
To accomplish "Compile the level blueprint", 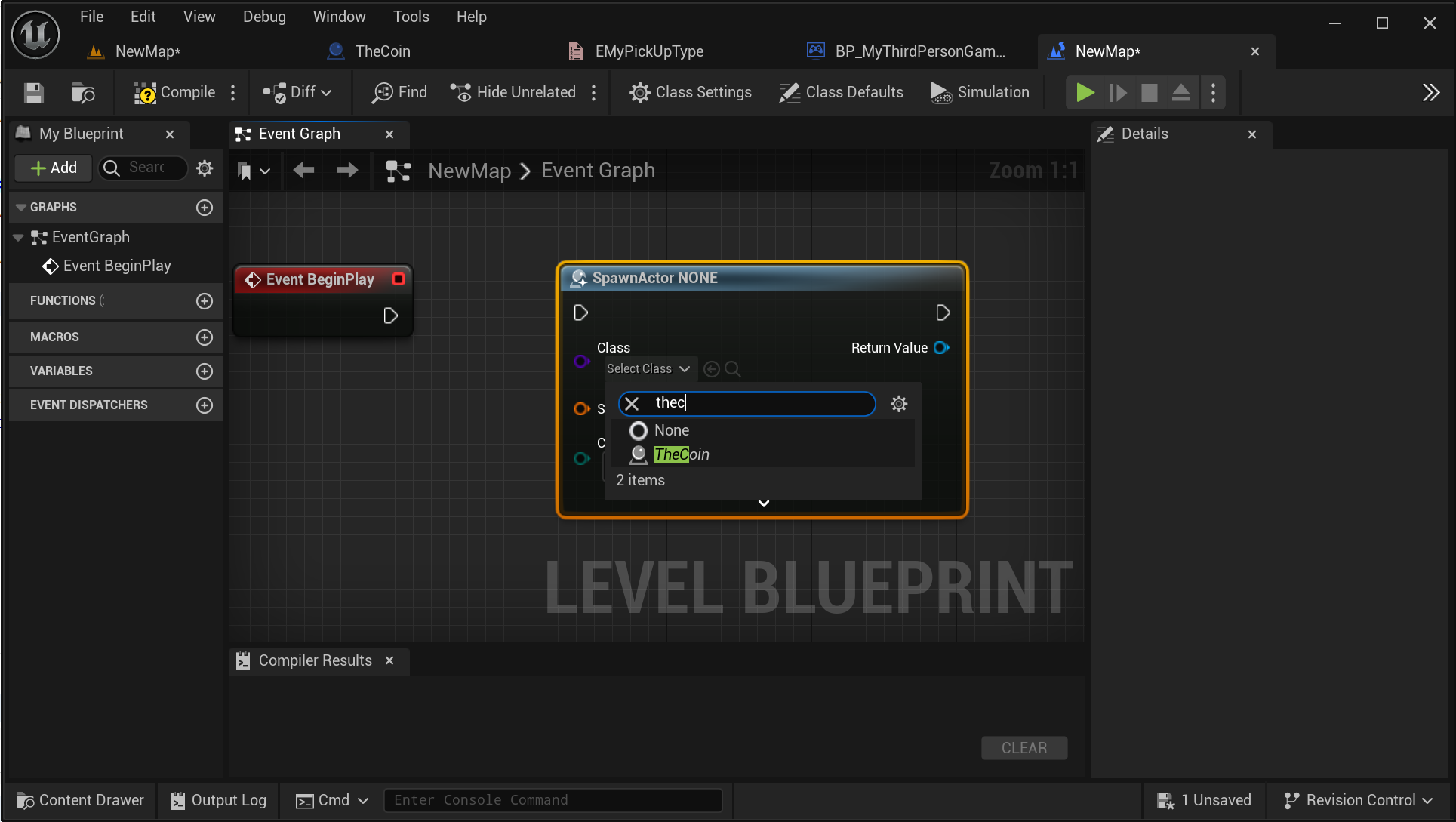I will point(174,92).
